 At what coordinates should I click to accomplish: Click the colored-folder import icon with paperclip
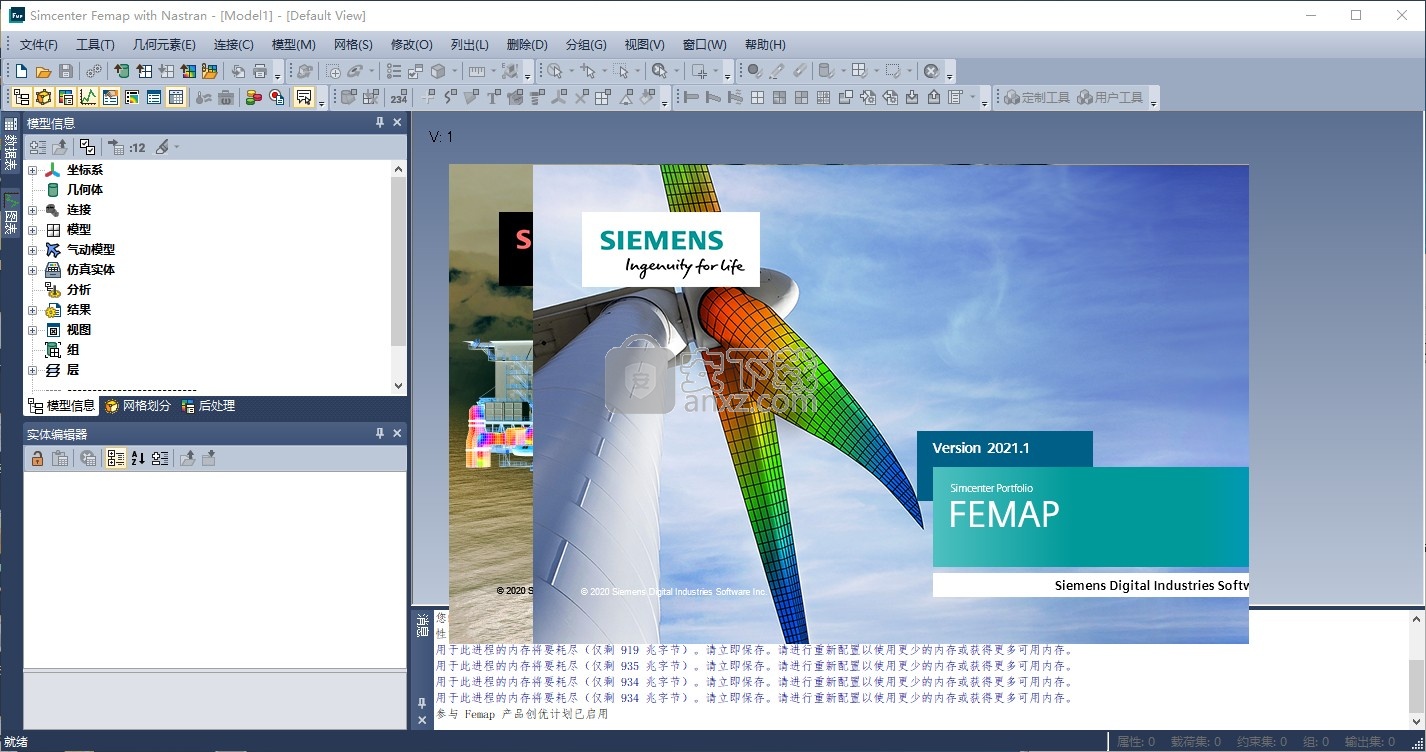click(x=209, y=71)
